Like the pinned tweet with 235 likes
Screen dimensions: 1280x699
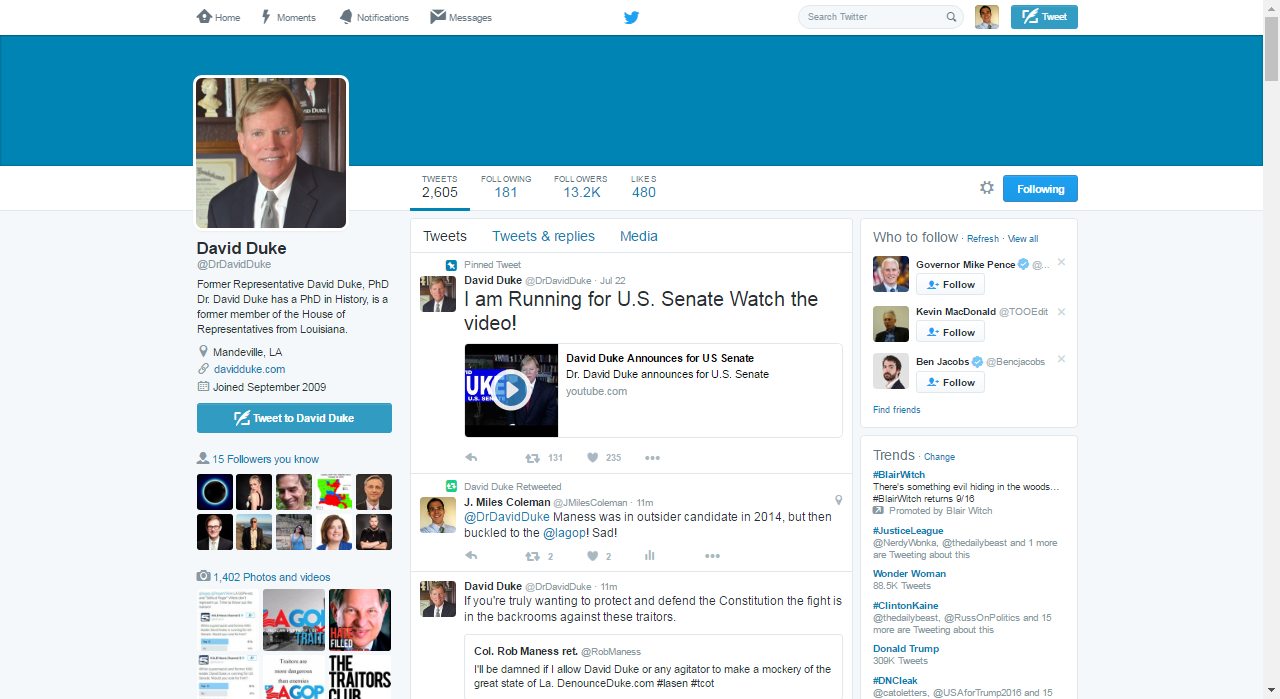(593, 458)
